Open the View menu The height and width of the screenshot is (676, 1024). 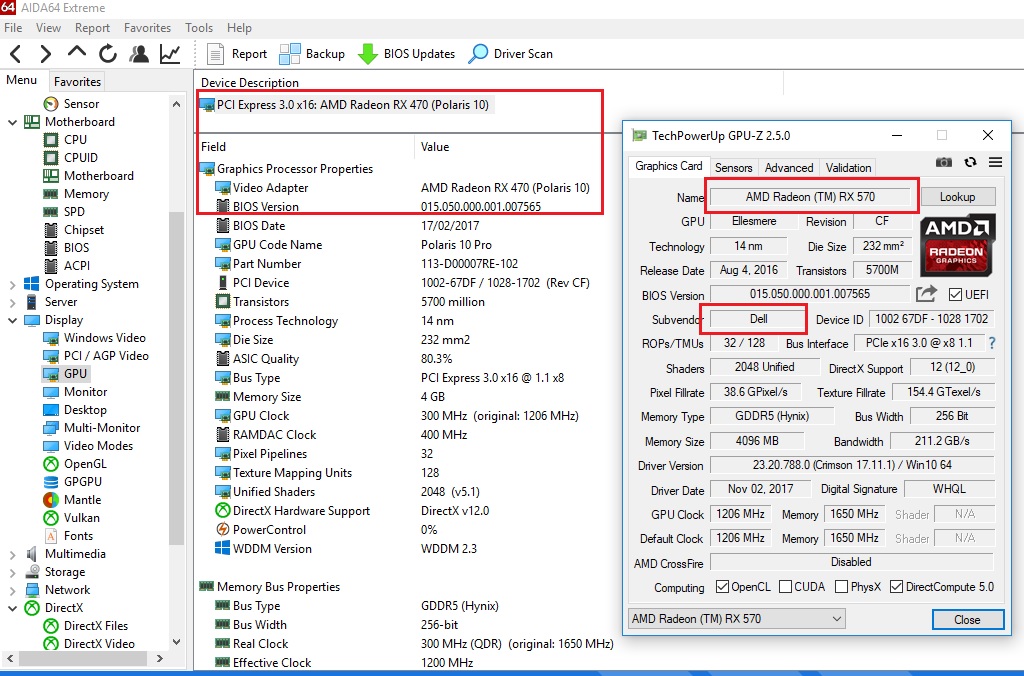48,27
